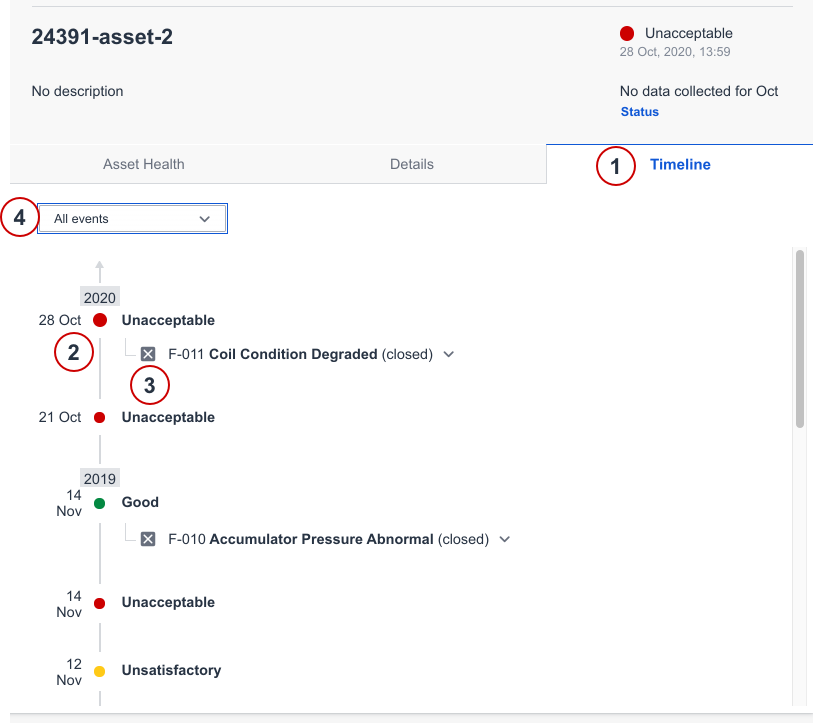Open the Details tab
Screen dimensions: 813x723
[x=411, y=164]
